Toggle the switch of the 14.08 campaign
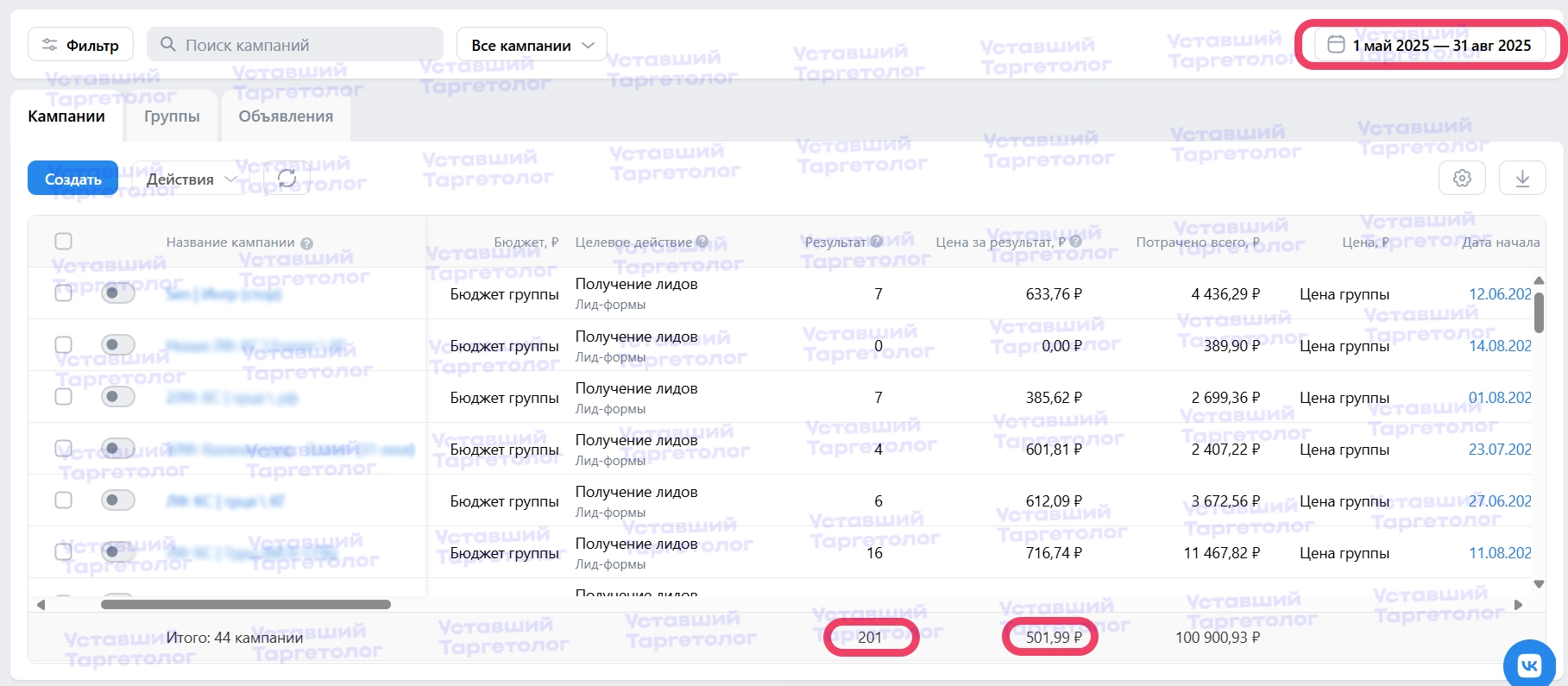The image size is (1568, 686). [117, 345]
